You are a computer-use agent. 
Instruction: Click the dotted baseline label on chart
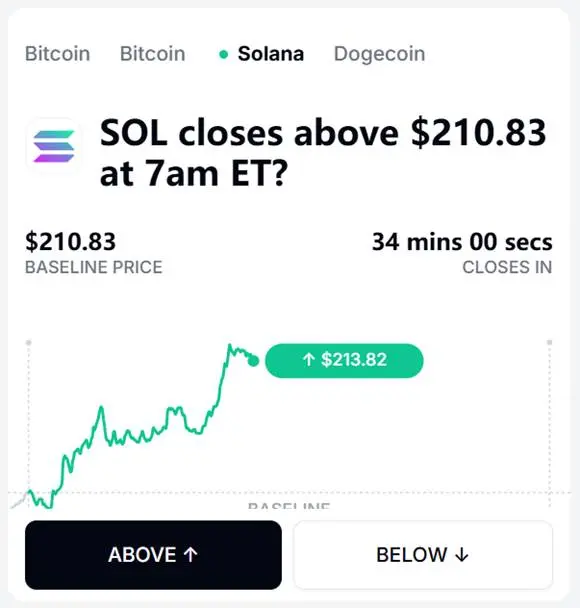point(289,505)
